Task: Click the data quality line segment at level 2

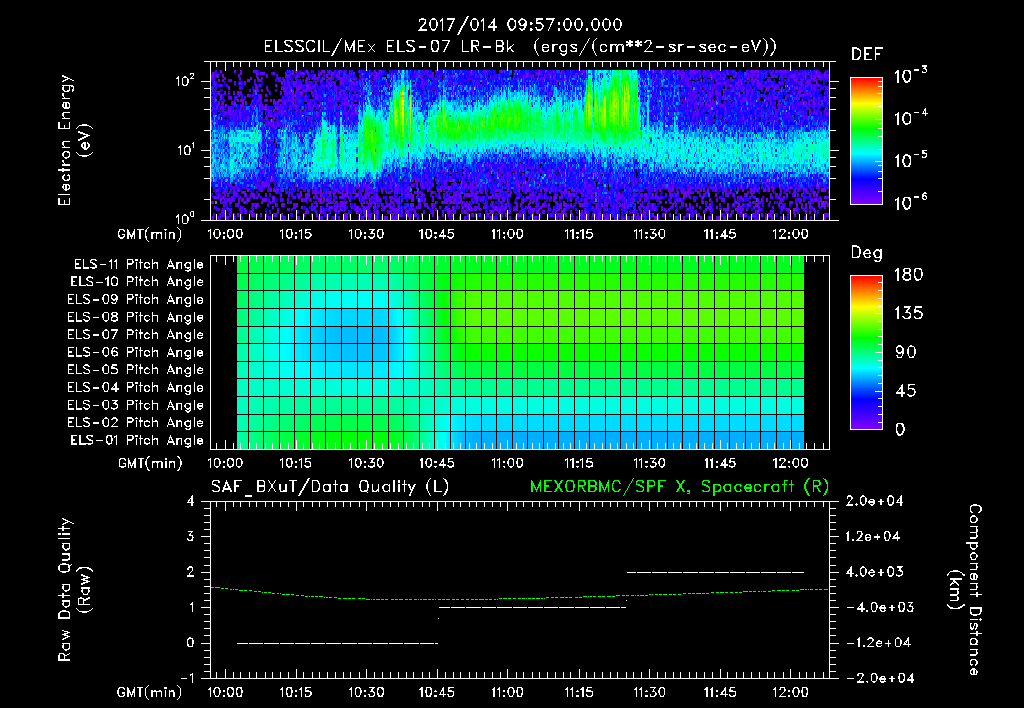Action: 715,572
